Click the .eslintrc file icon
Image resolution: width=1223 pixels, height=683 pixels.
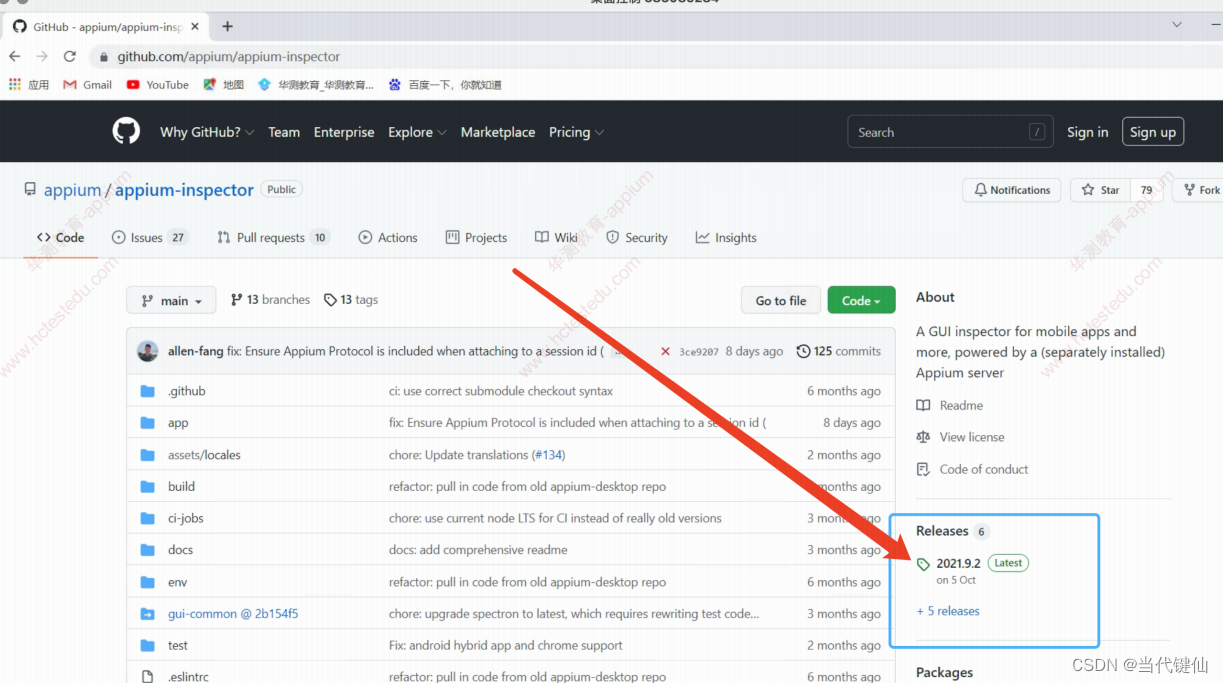pyautogui.click(x=148, y=677)
